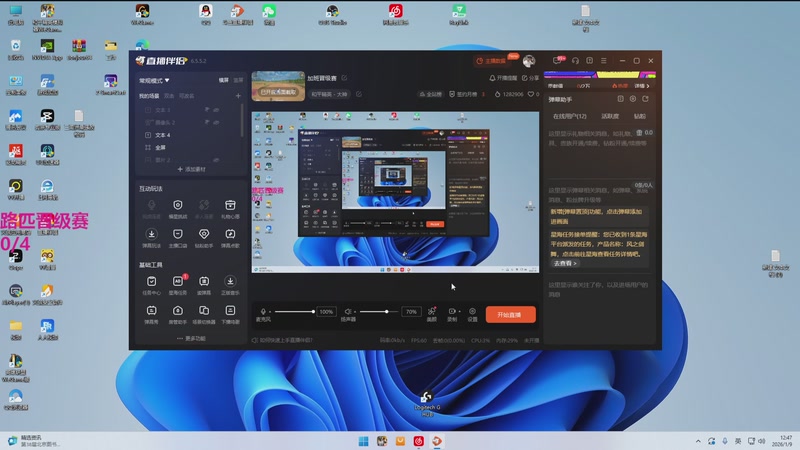The width and height of the screenshot is (800, 450).
Task: Open the 礼物心愿 gift wish tool
Action: pos(230,208)
